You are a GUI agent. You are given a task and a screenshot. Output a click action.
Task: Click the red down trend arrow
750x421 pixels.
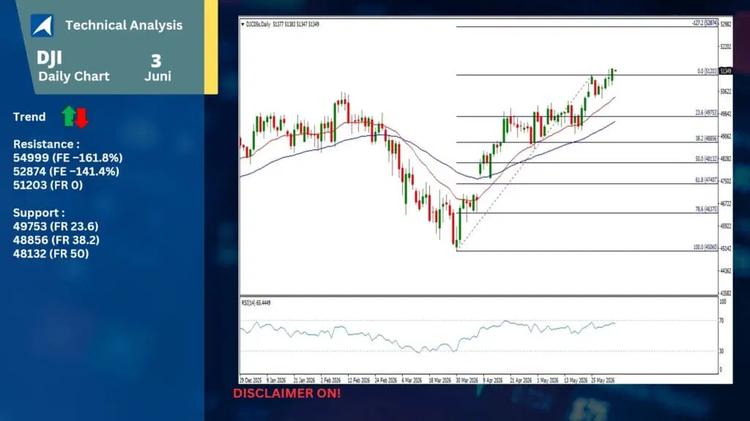[x=82, y=118]
